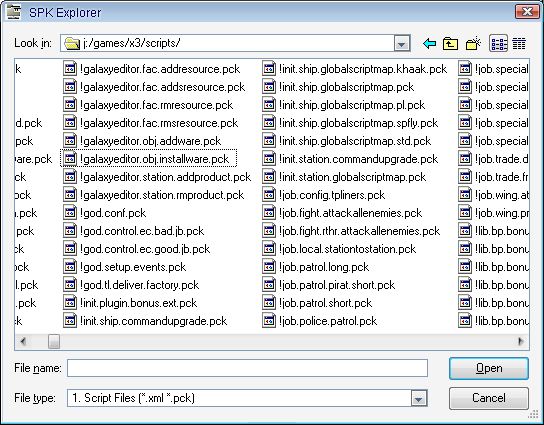544x425 pixels.
Task: Click icon of !galaxyeditor.station.addproduct.pck
Action: [x=70, y=177]
